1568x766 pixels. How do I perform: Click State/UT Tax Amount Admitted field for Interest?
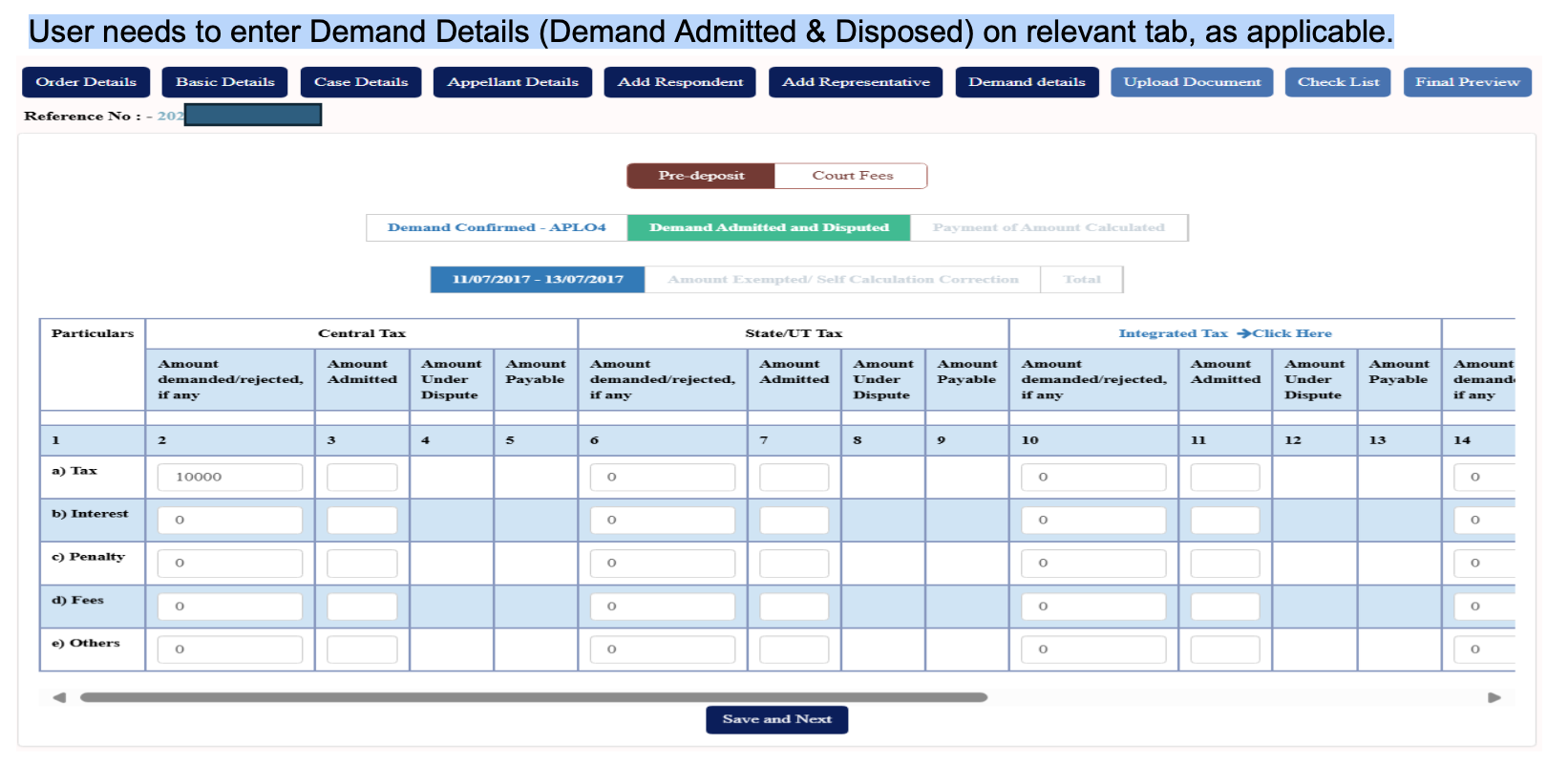[795, 520]
